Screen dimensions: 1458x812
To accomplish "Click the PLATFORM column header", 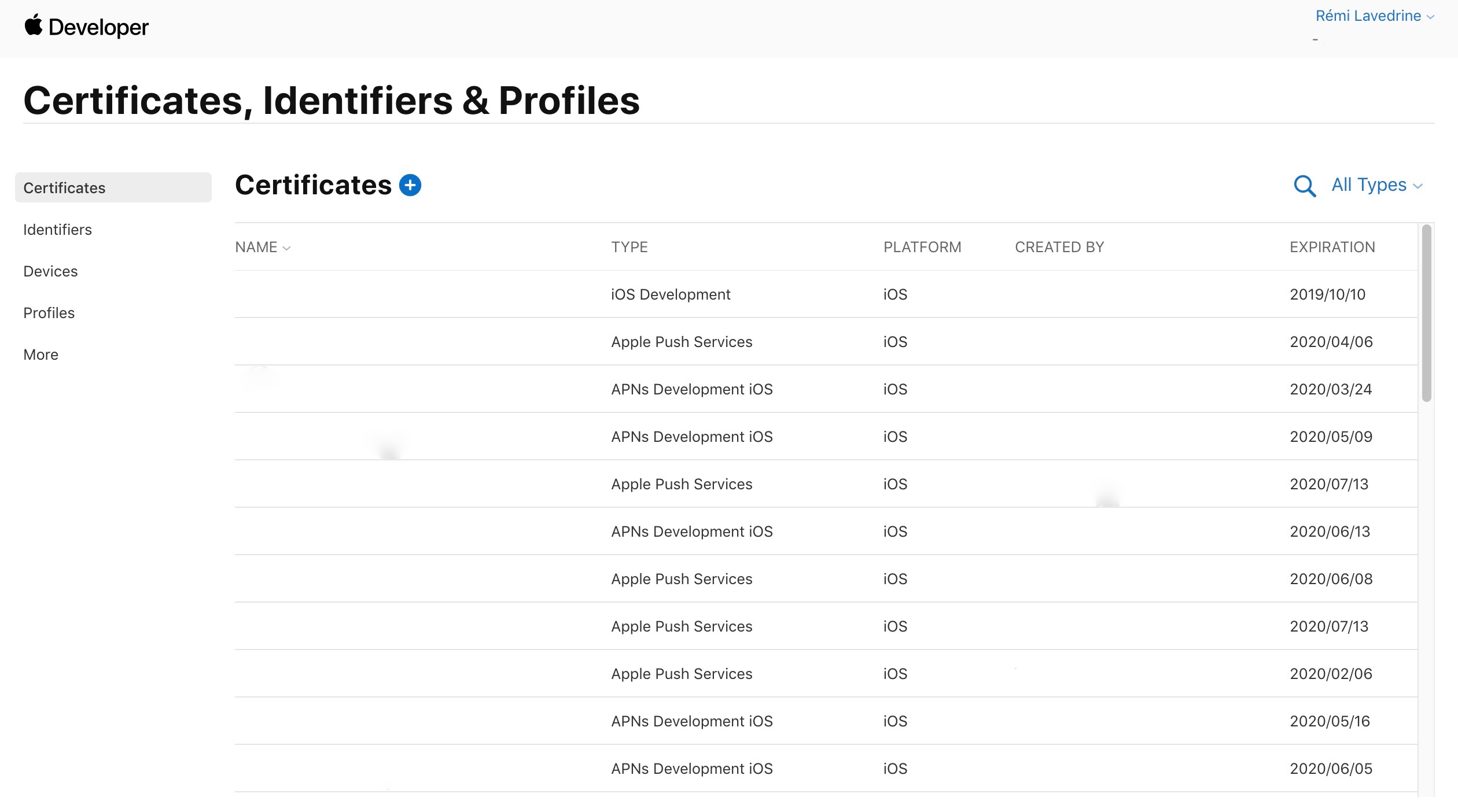I will (922, 248).
